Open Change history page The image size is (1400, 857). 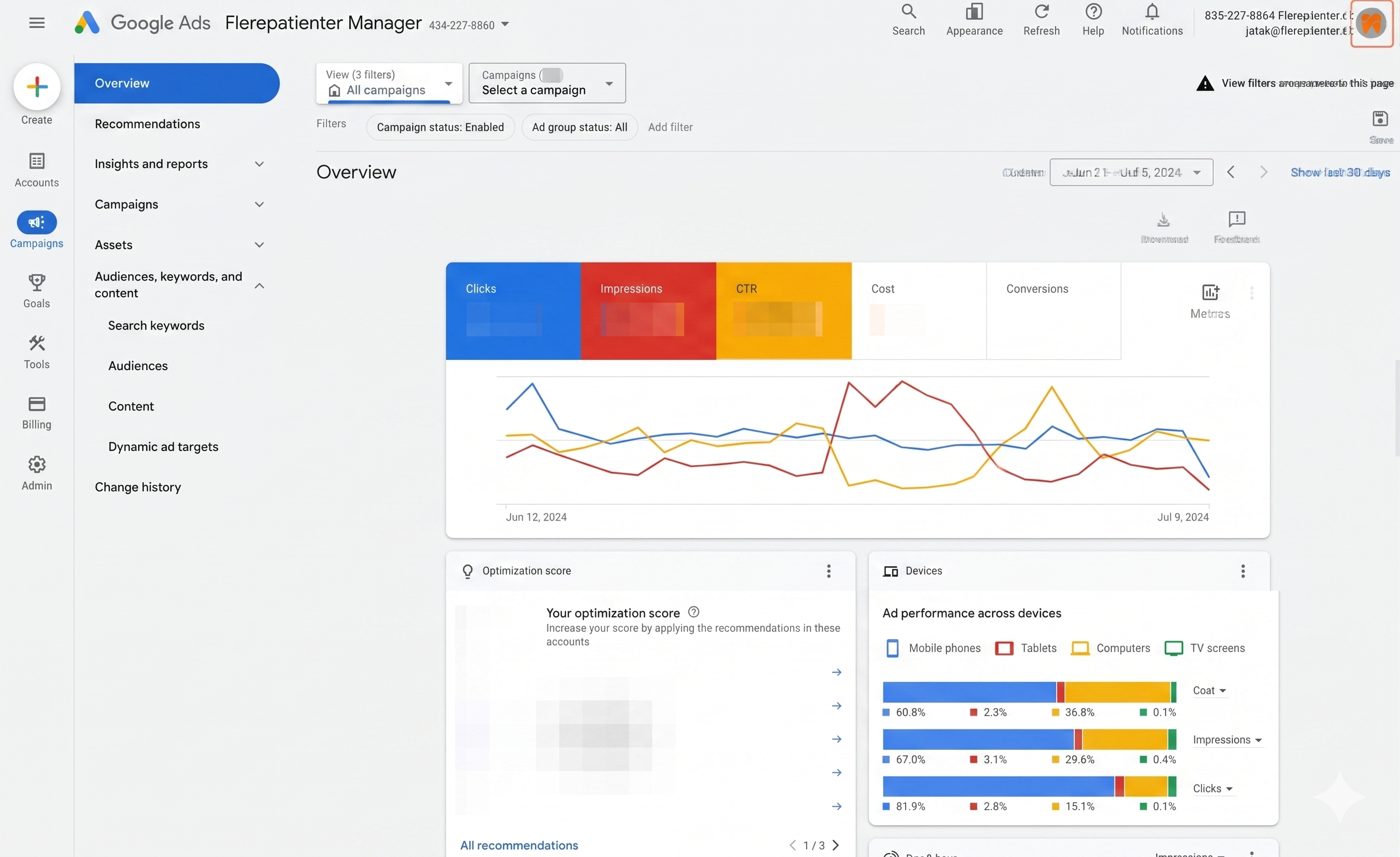point(138,486)
